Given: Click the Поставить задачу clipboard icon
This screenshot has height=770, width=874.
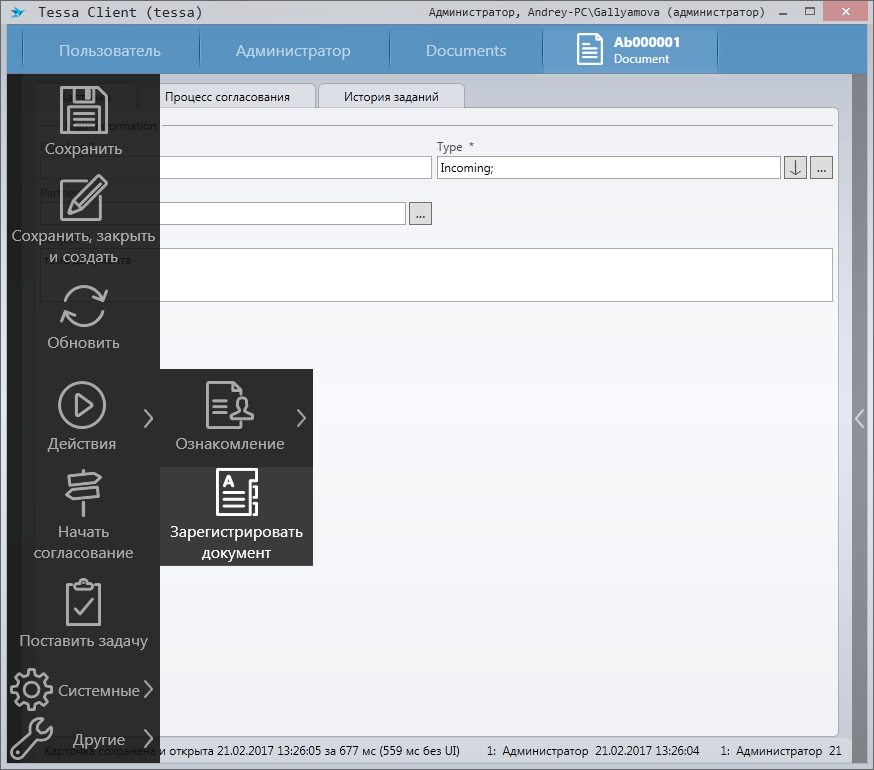Looking at the screenshot, I should pos(83,602).
